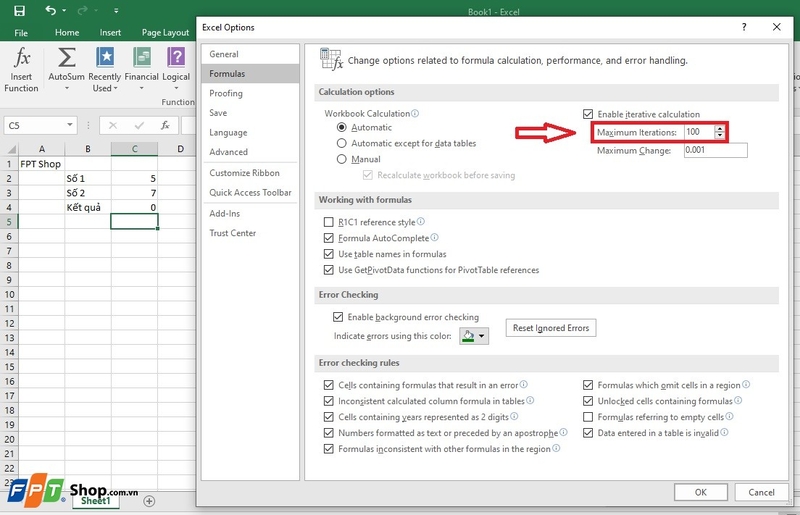Open Trust Center category

click(x=250, y=233)
